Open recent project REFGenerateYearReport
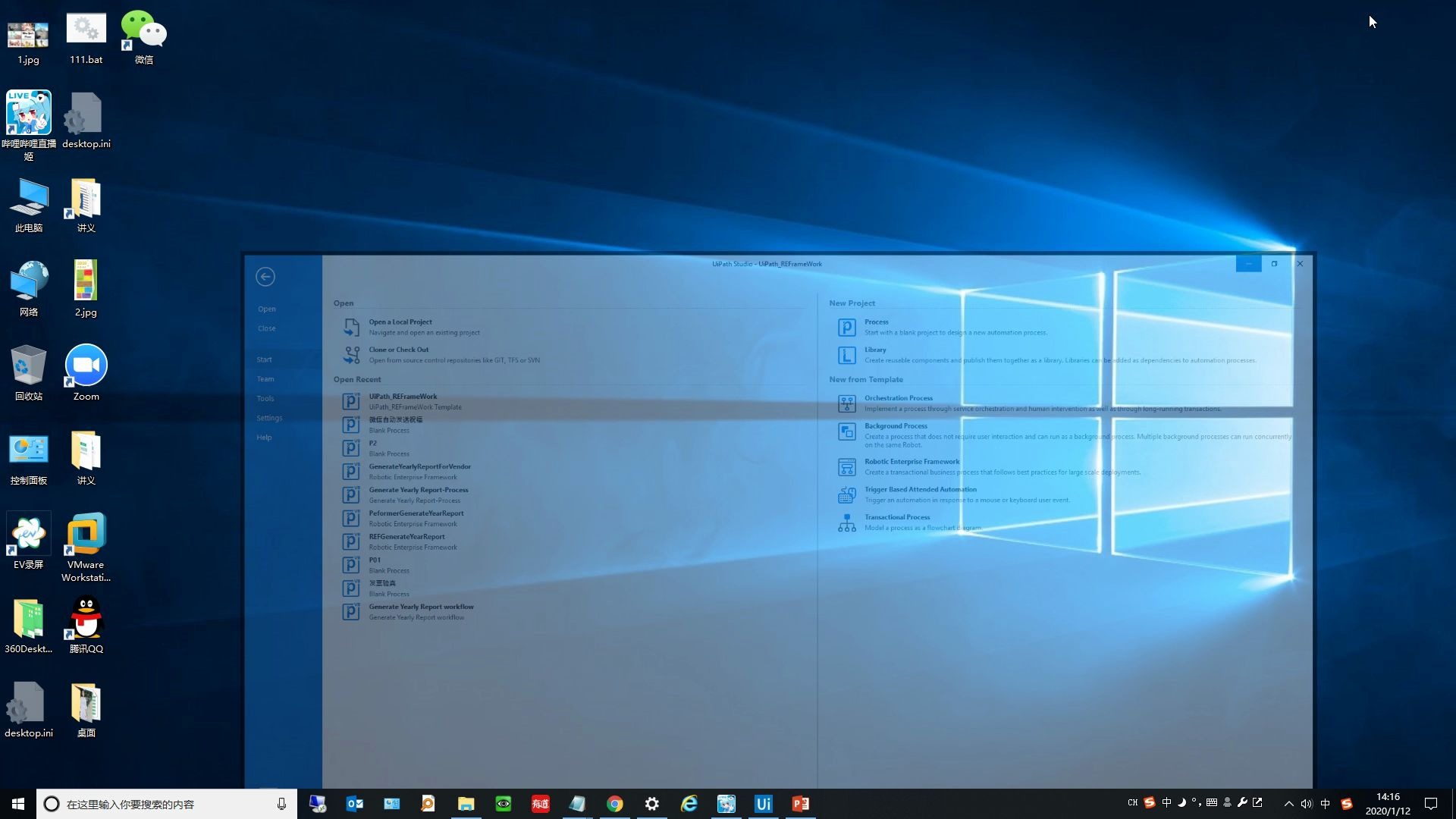The width and height of the screenshot is (1456, 819). pyautogui.click(x=406, y=537)
